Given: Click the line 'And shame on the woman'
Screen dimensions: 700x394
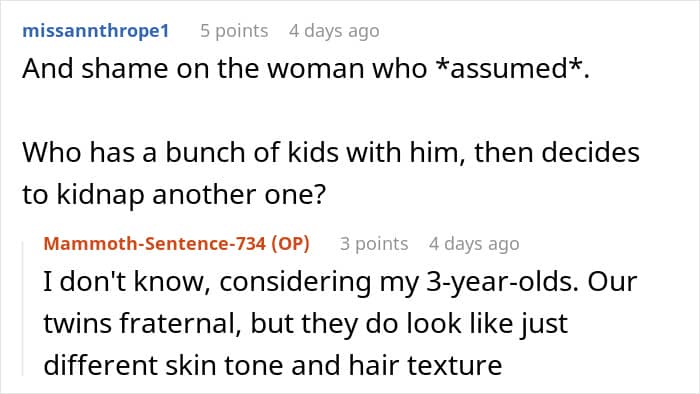Looking at the screenshot, I should tap(306, 69).
